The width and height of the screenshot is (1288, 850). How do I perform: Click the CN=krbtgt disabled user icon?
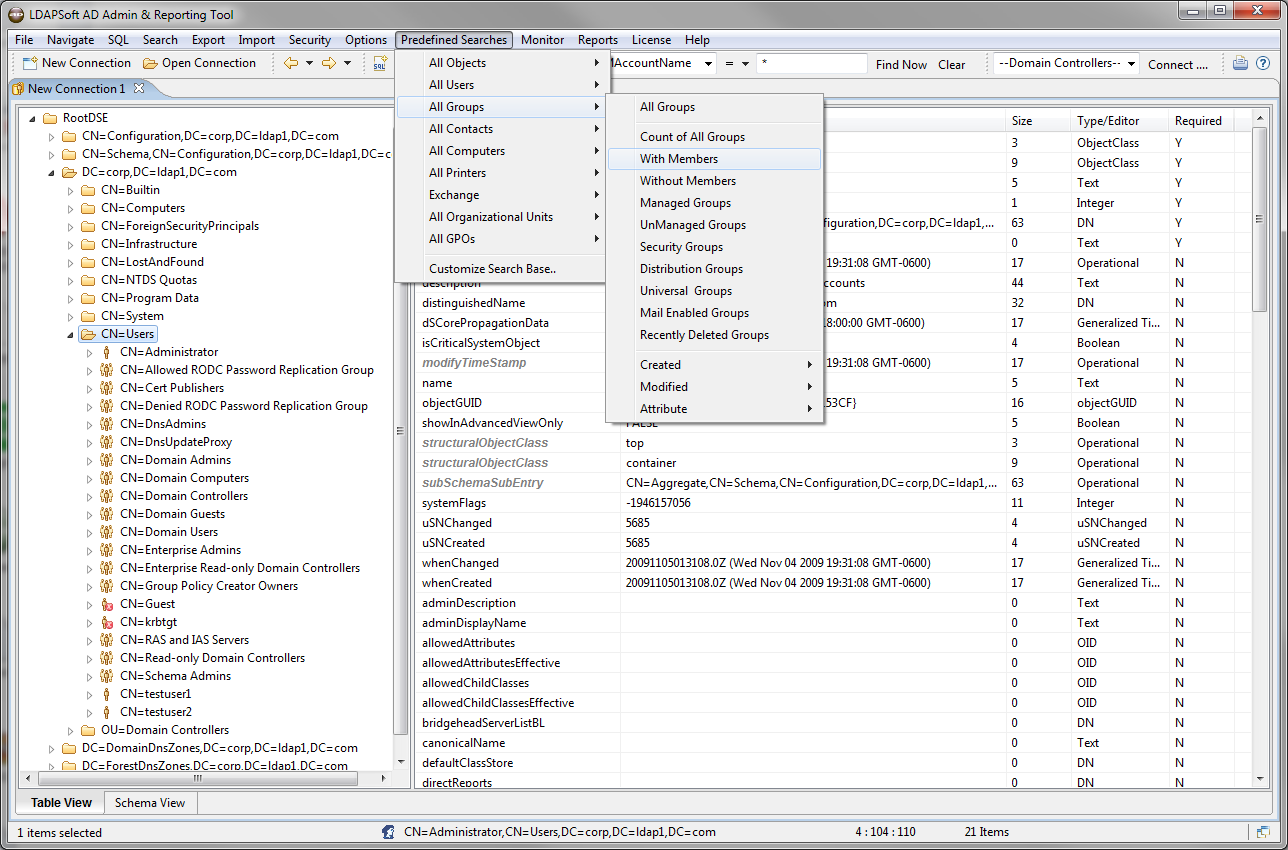[x=106, y=622]
